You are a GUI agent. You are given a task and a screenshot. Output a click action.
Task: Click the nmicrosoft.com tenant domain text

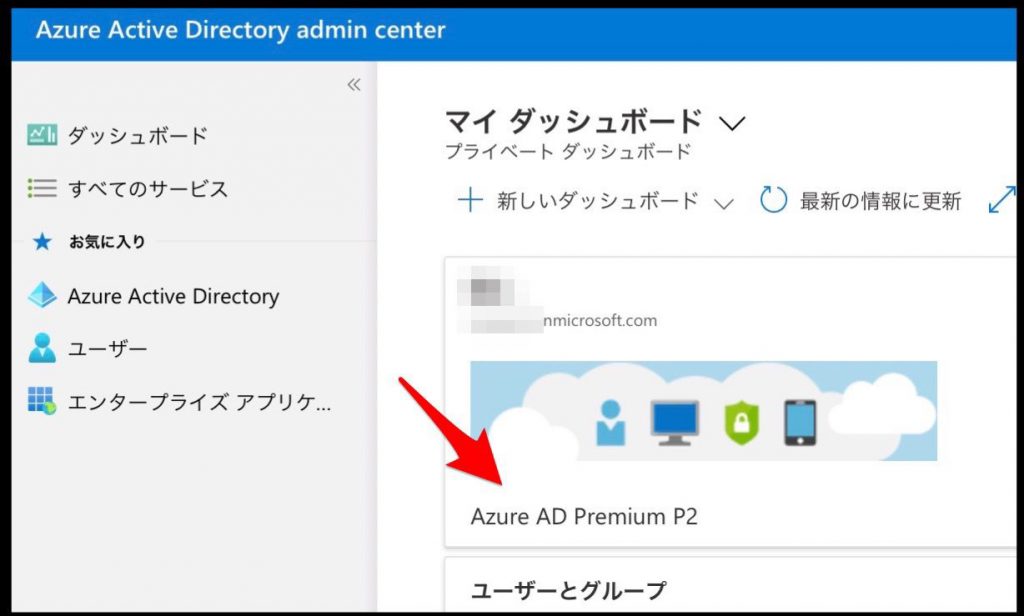[600, 320]
